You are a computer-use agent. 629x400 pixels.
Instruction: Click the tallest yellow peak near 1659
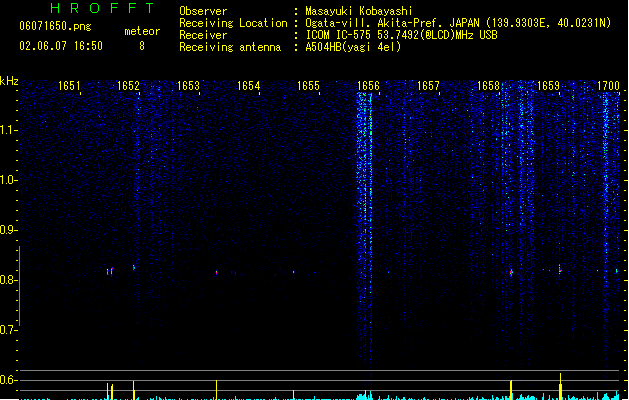coord(560,386)
